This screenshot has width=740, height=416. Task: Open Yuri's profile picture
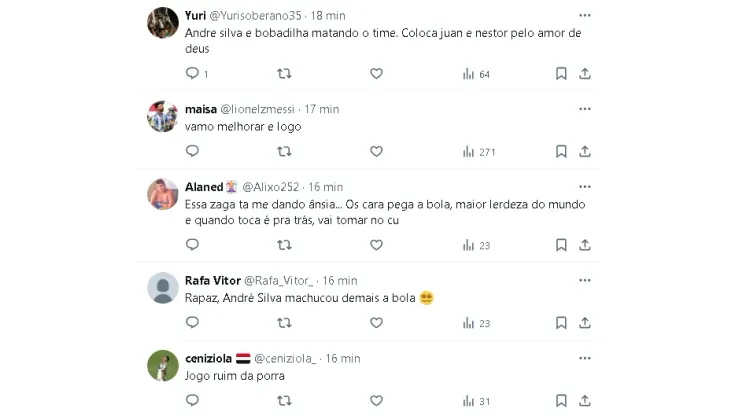[x=162, y=22]
